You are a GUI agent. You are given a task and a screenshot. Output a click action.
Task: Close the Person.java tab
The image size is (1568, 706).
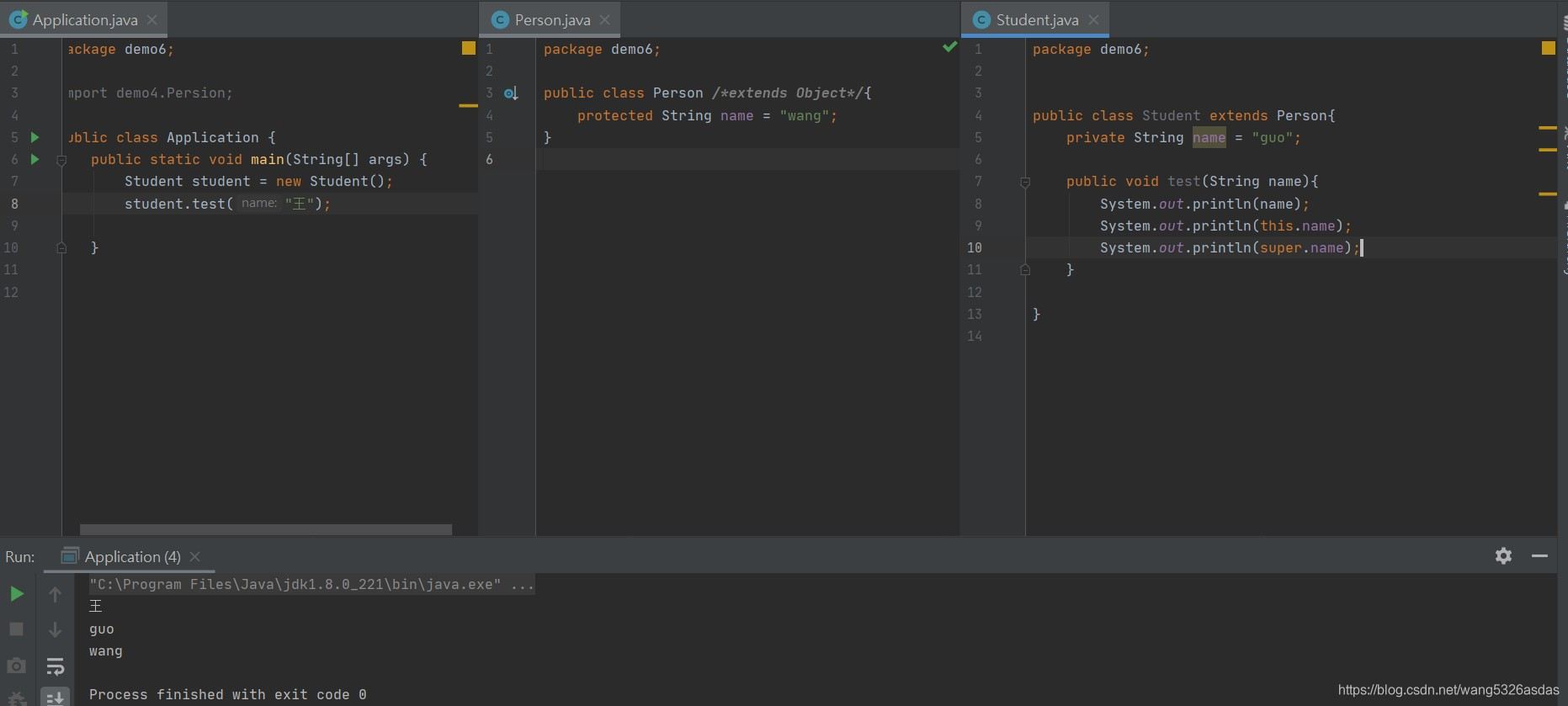click(604, 19)
